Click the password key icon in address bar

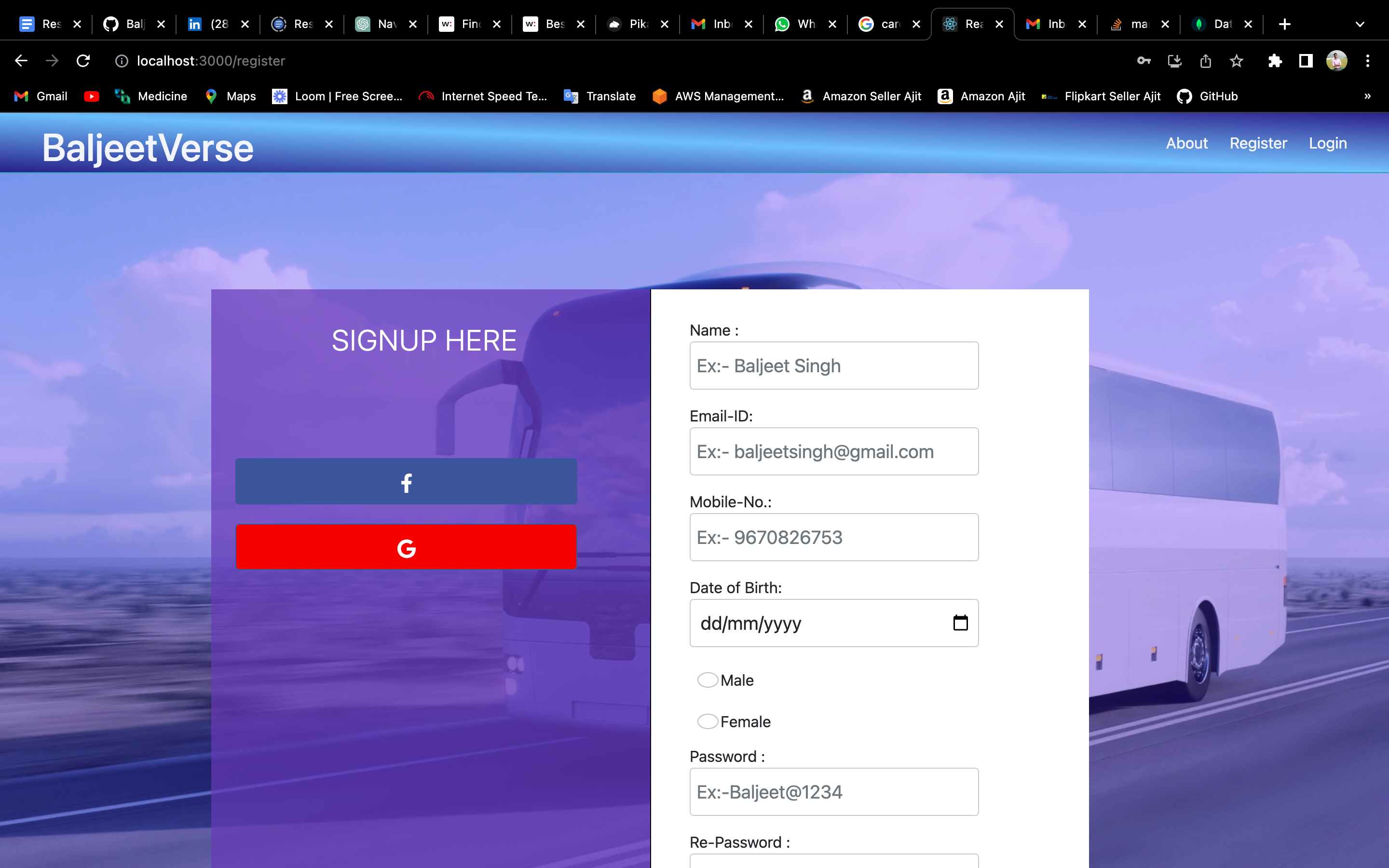point(1144,61)
